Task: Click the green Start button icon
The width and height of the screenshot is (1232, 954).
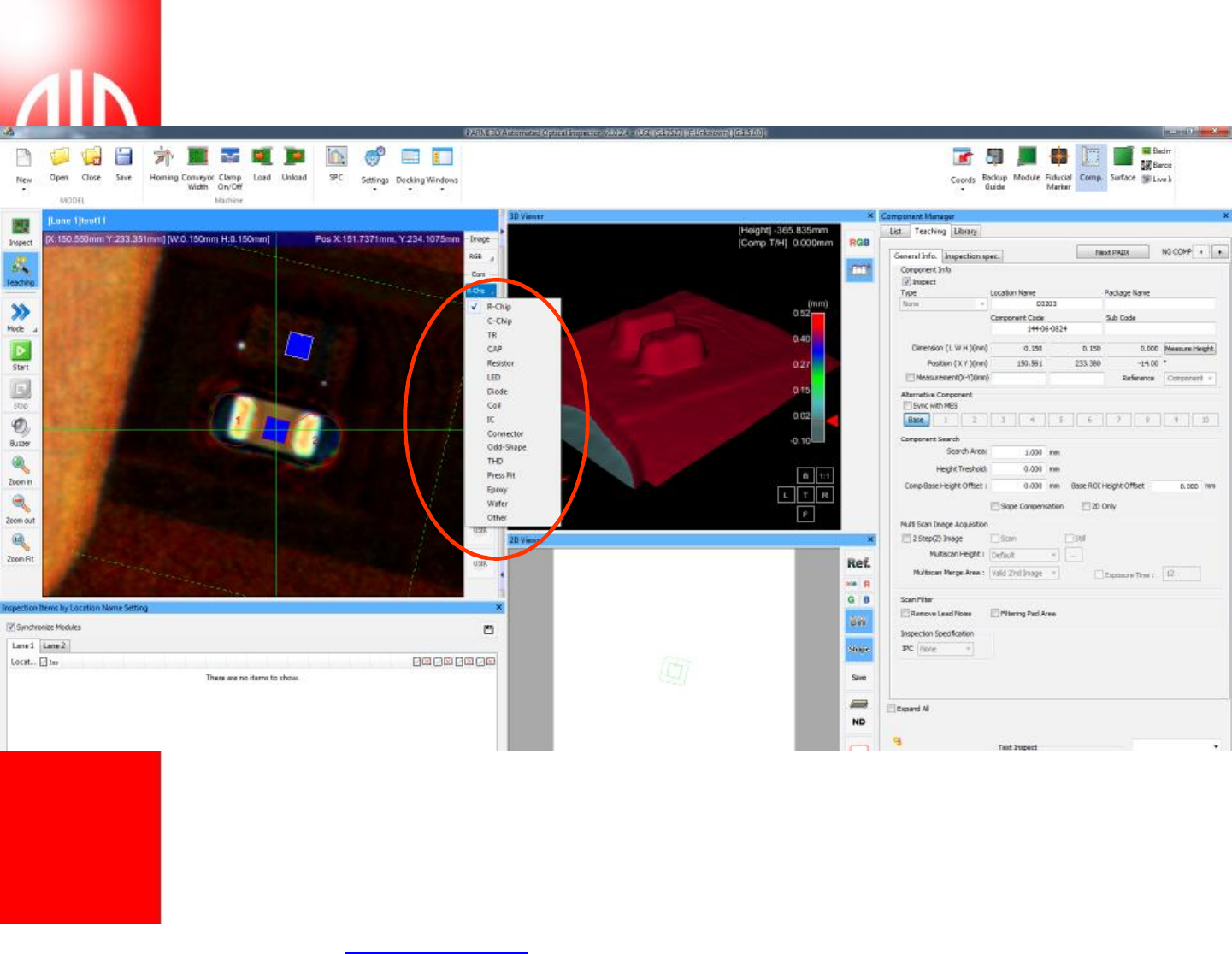Action: tap(21, 351)
